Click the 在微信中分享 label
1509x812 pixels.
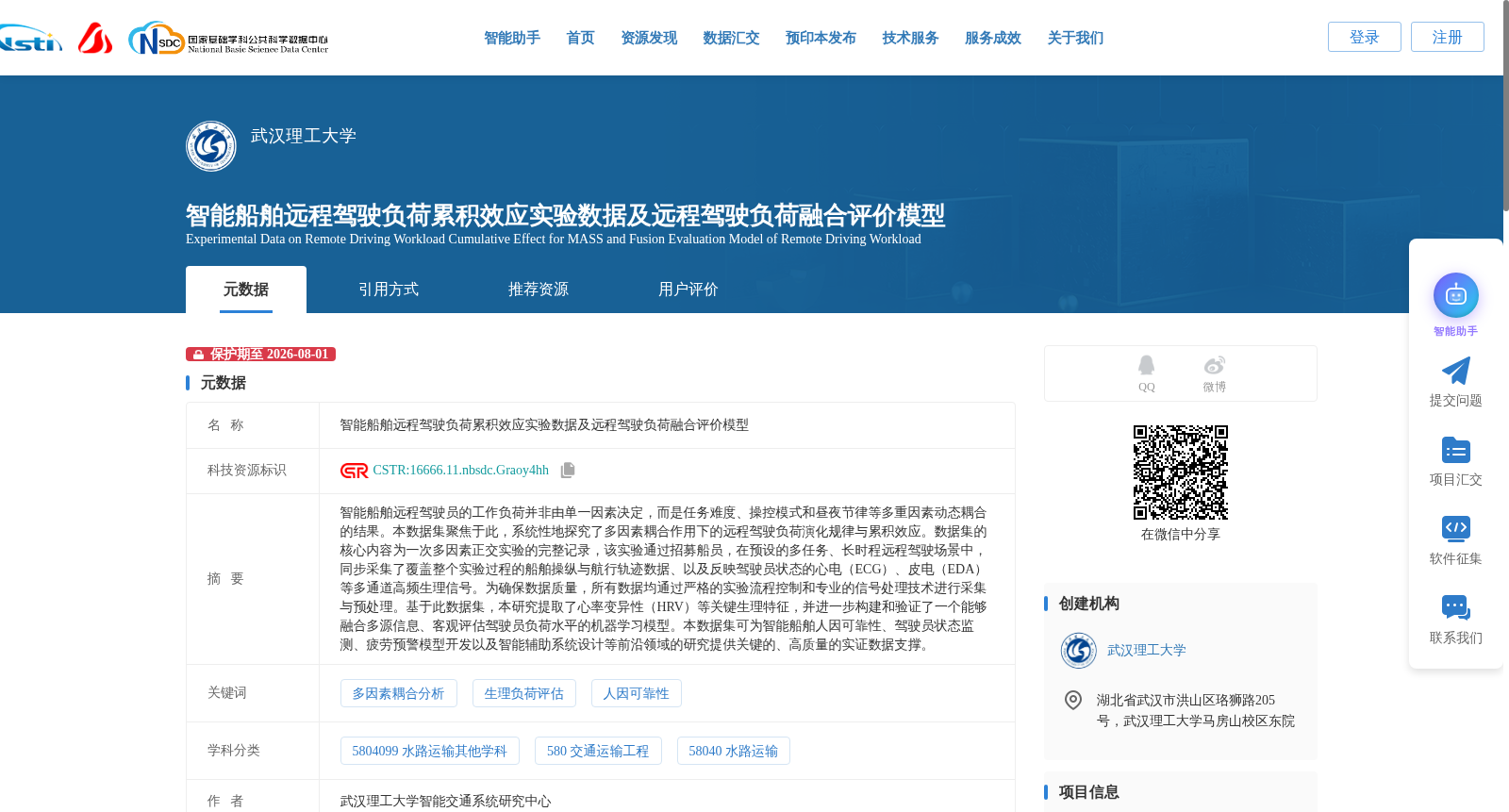[1181, 534]
